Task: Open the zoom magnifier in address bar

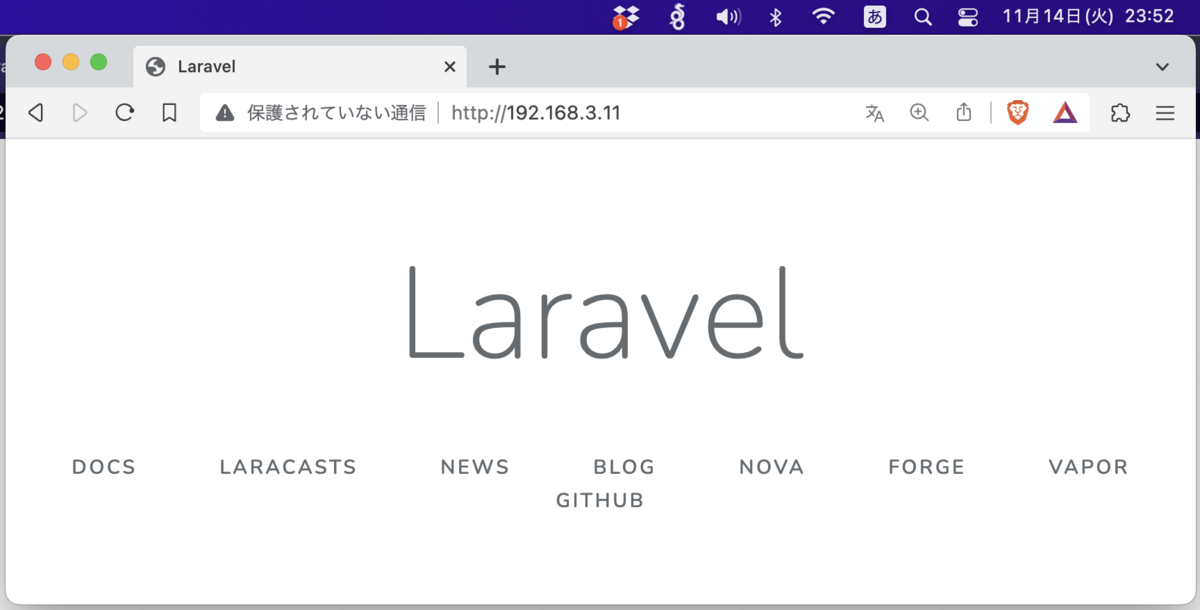Action: 919,113
